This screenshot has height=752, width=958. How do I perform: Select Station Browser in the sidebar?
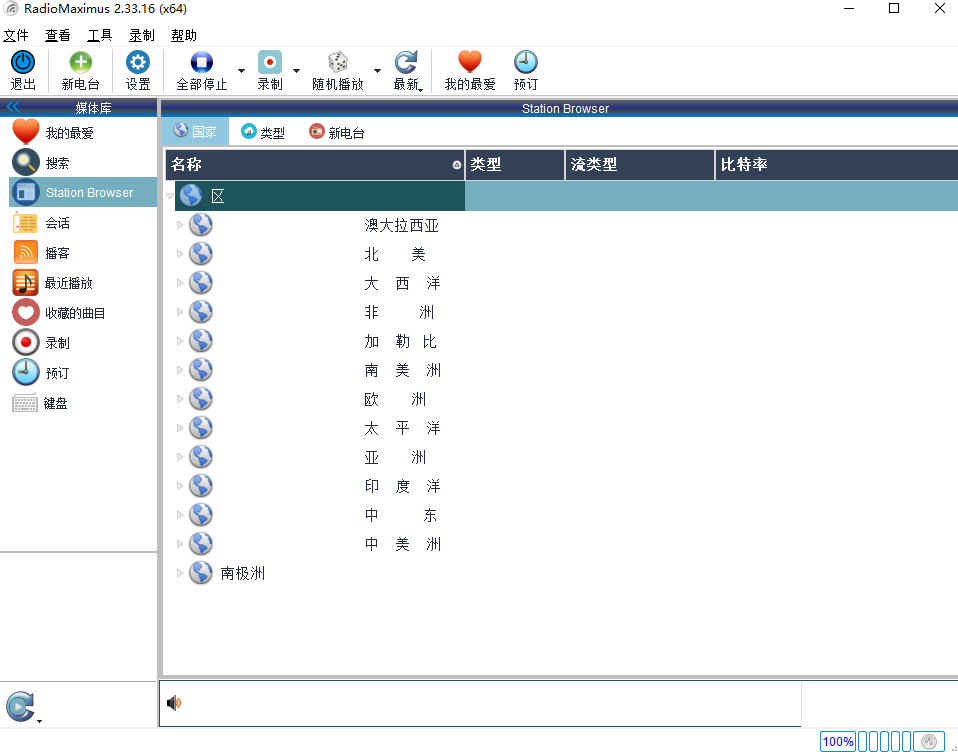pyautogui.click(x=83, y=192)
